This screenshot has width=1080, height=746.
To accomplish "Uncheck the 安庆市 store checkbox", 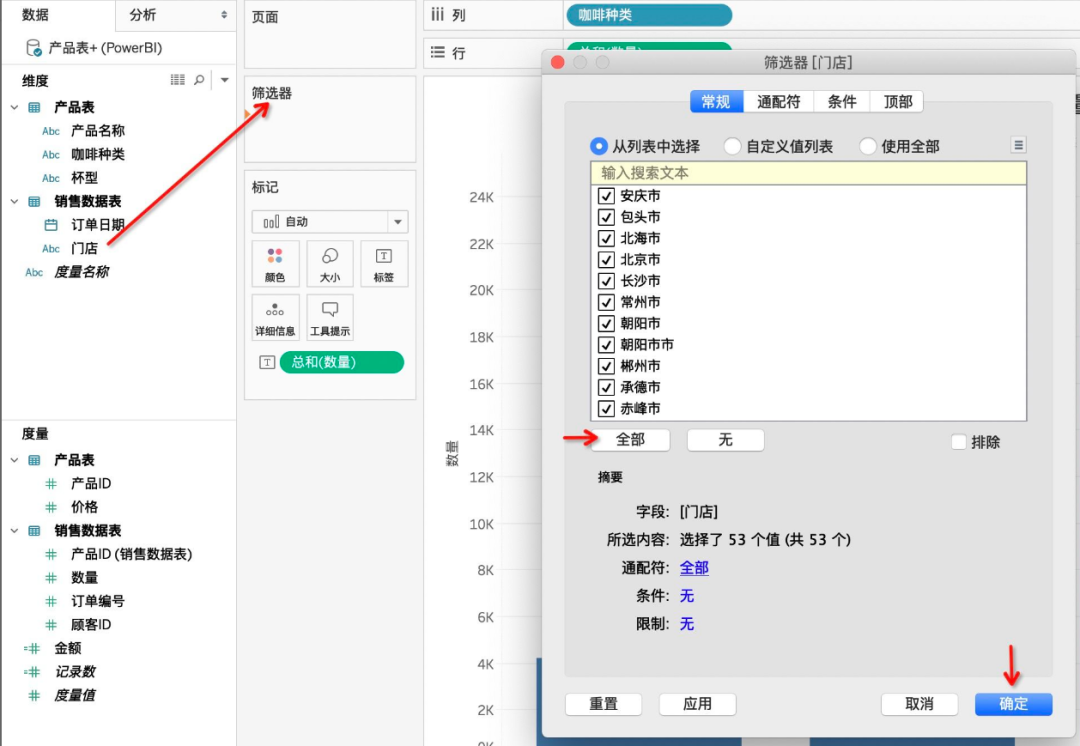I will (x=605, y=196).
